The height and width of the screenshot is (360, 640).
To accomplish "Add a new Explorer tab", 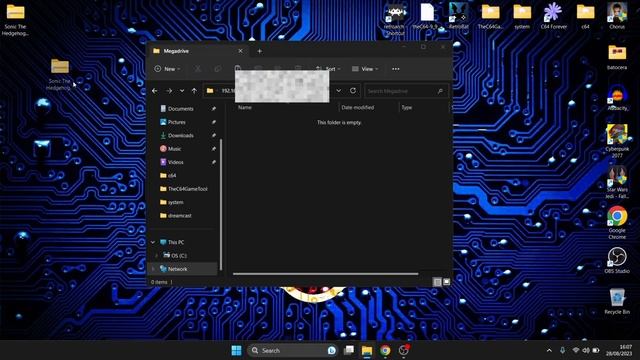I will tap(260, 51).
